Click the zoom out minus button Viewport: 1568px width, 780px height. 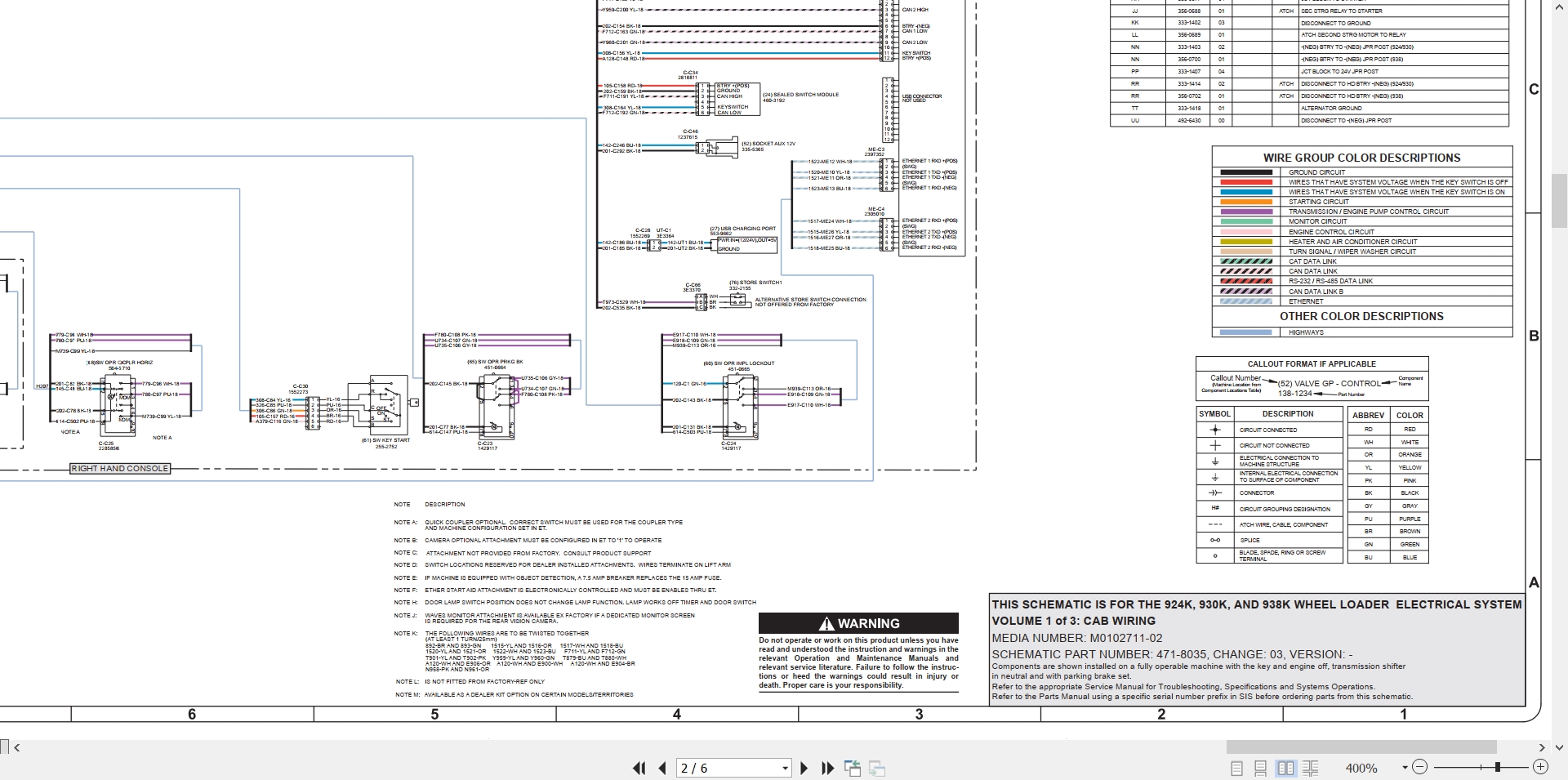(x=1419, y=767)
